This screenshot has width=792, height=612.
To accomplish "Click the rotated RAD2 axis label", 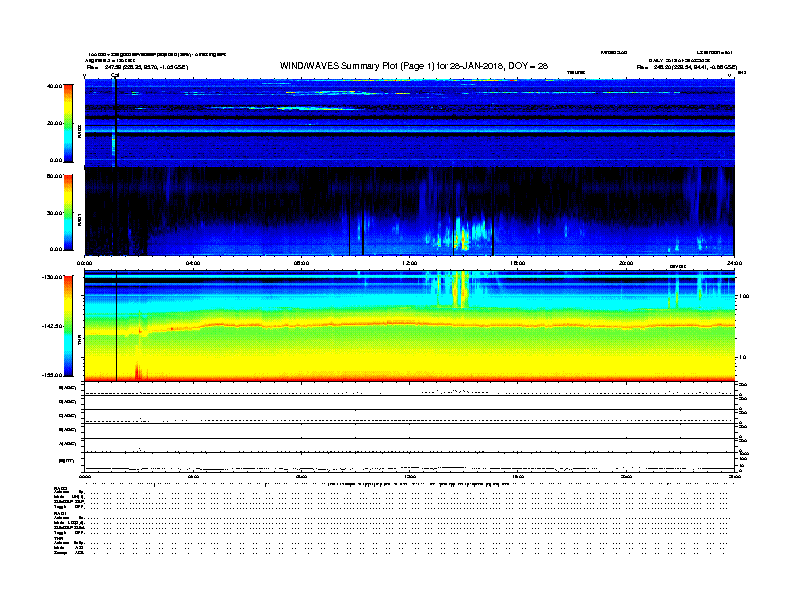I will click(x=79, y=131).
